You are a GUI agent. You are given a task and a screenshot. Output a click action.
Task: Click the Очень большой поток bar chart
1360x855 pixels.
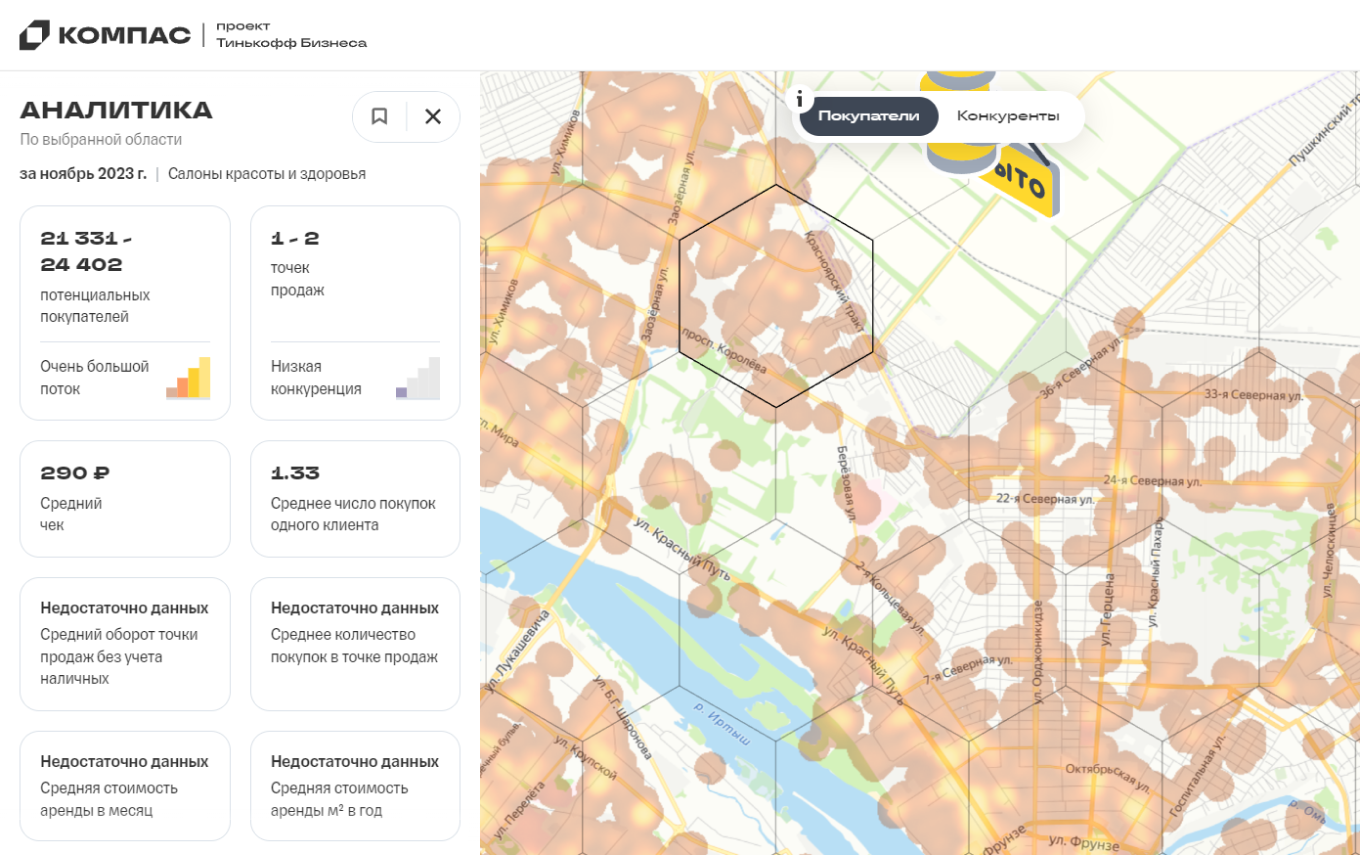188,378
